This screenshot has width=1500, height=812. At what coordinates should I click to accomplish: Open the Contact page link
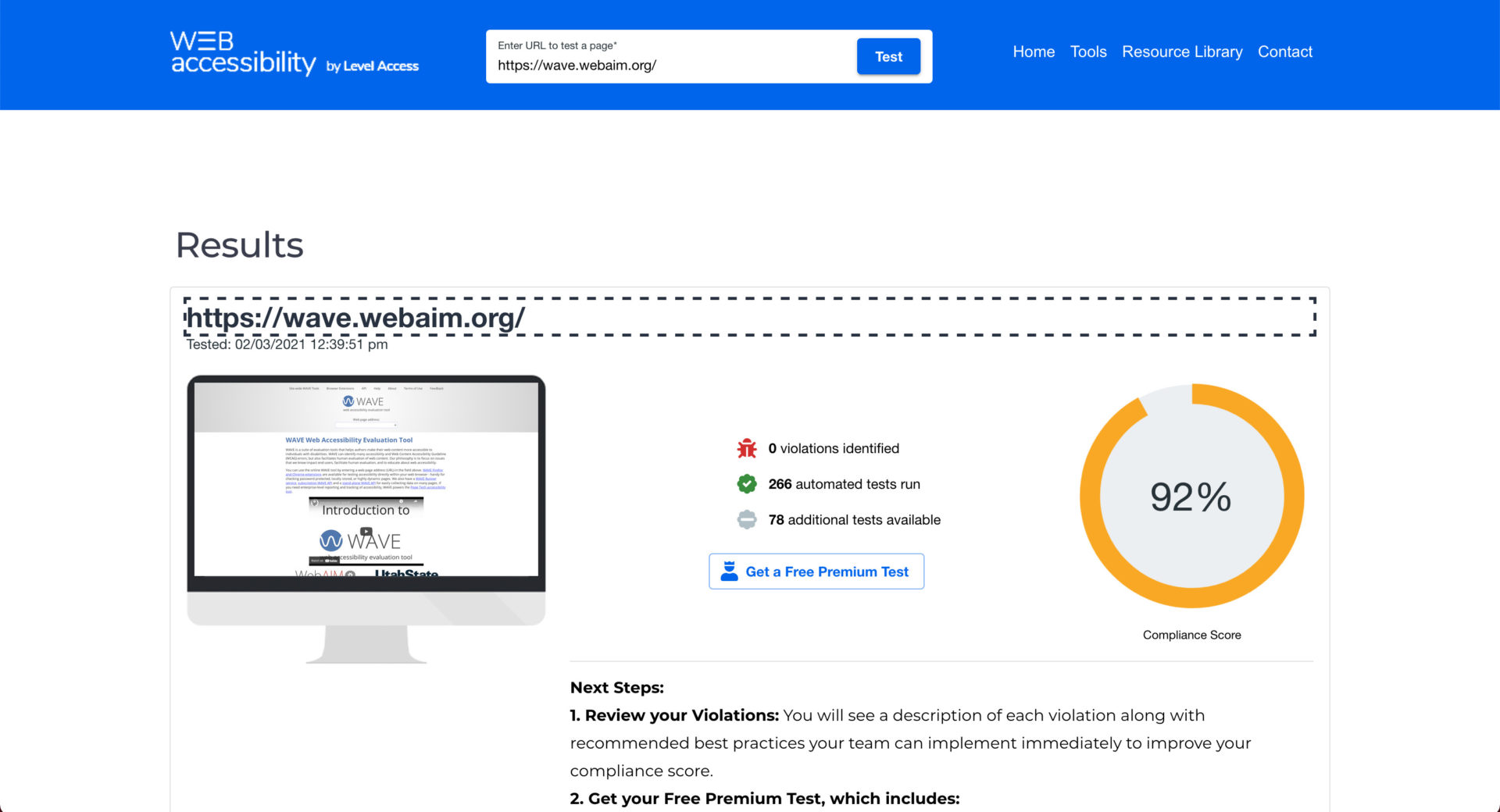(x=1284, y=52)
